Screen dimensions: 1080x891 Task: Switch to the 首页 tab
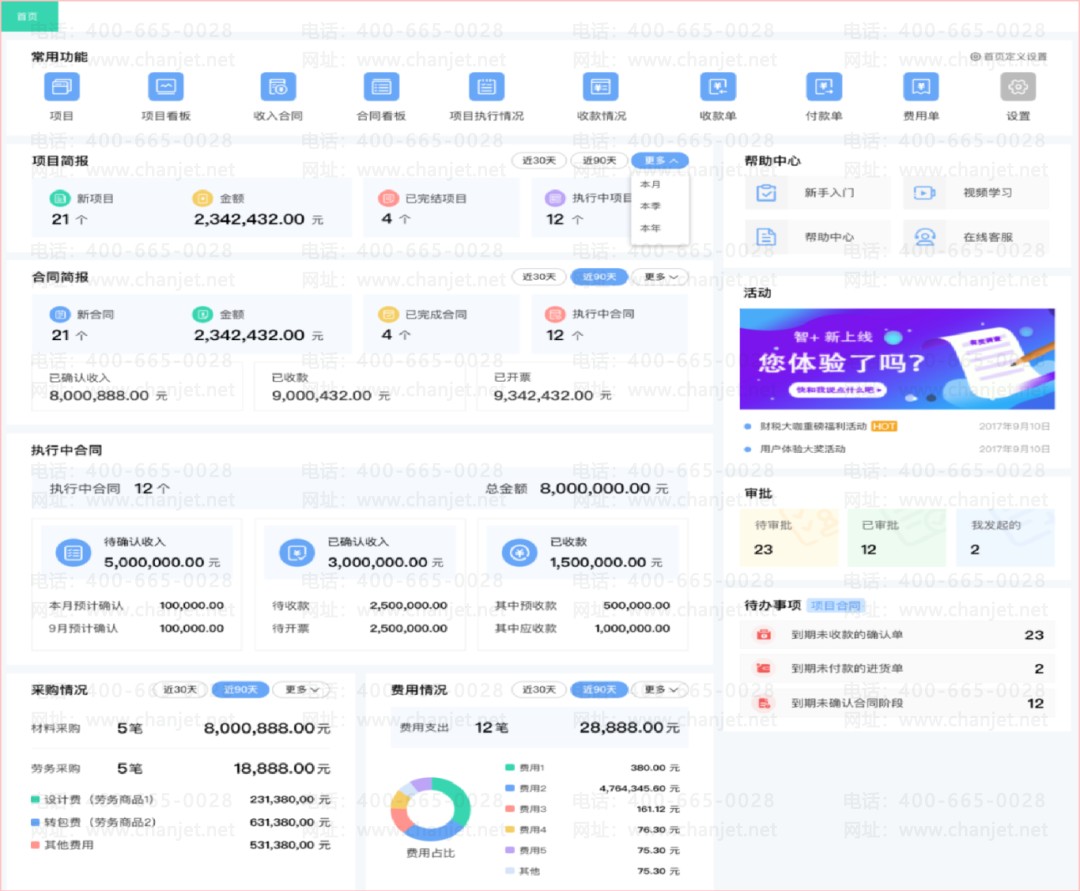pyautogui.click(x=29, y=16)
